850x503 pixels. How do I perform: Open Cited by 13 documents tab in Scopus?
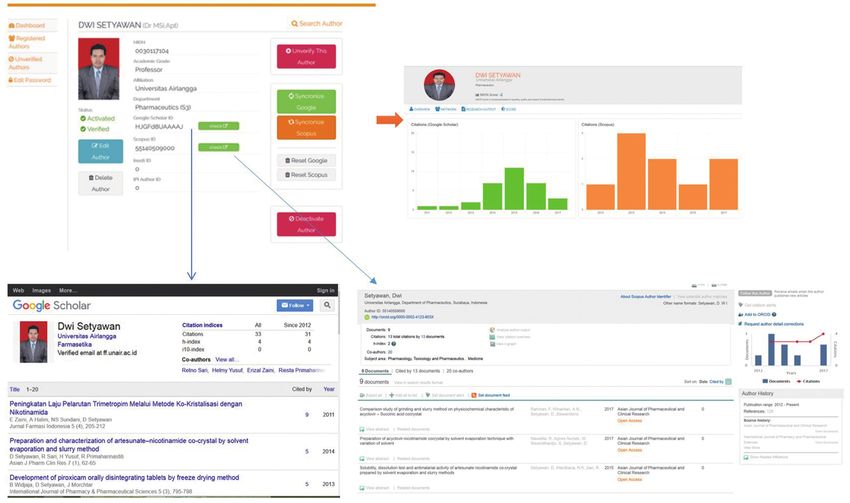pyautogui.click(x=417, y=371)
